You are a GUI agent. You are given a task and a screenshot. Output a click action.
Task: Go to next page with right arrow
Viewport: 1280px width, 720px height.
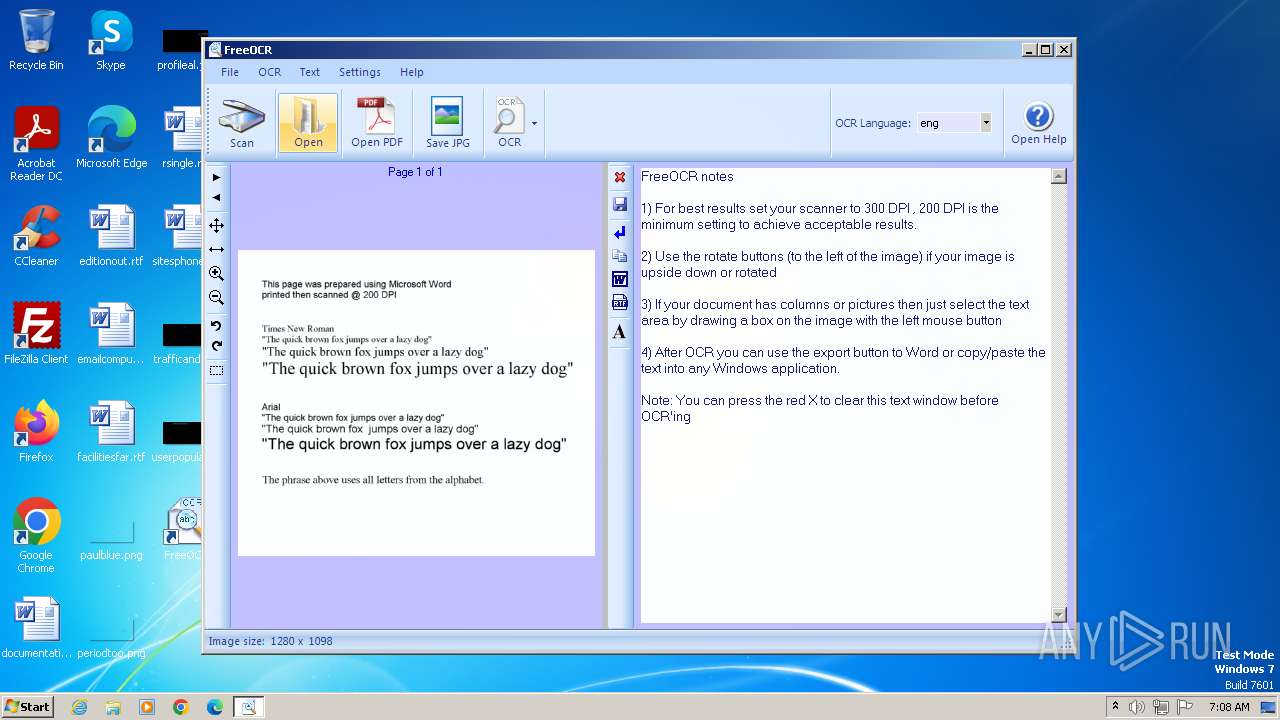[216, 178]
